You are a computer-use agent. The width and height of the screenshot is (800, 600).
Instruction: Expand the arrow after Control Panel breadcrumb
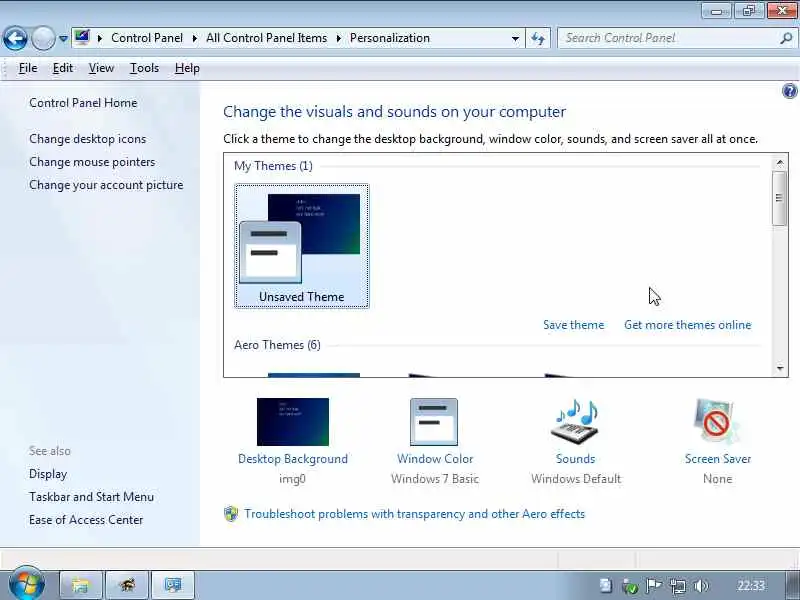(194, 38)
